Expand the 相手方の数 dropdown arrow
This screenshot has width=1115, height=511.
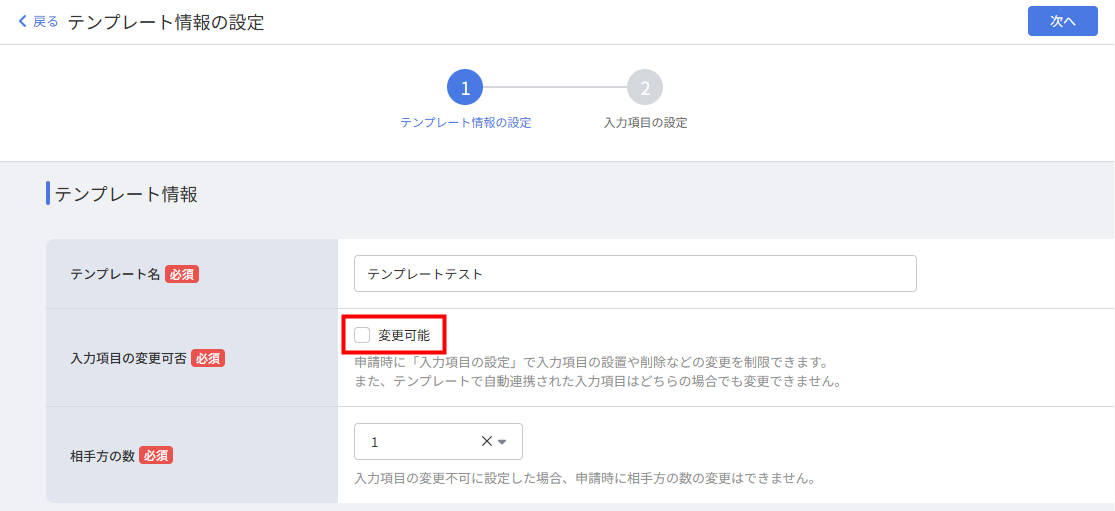(503, 442)
